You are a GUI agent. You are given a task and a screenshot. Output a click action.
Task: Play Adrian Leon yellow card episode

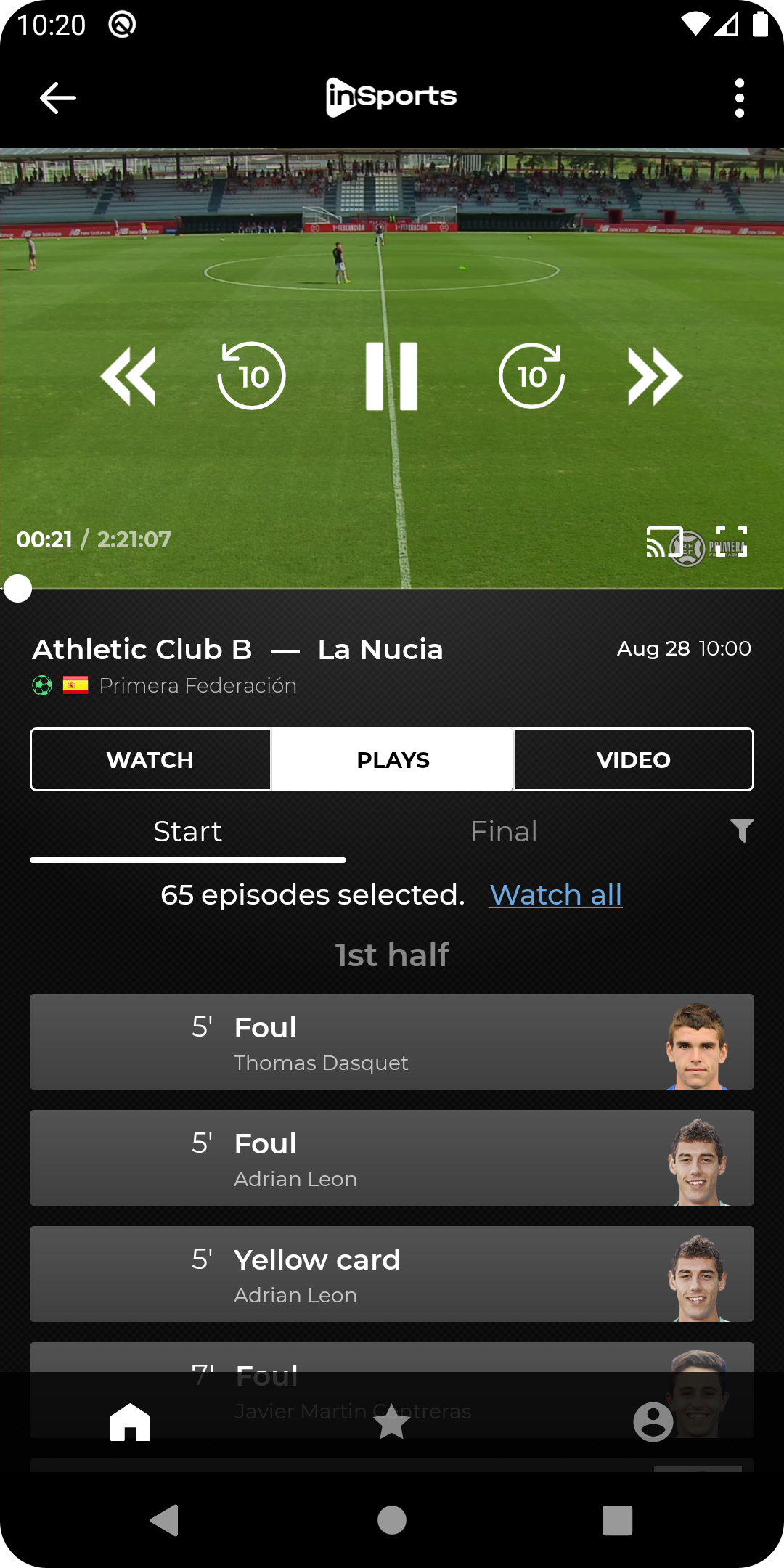pyautogui.click(x=392, y=1274)
